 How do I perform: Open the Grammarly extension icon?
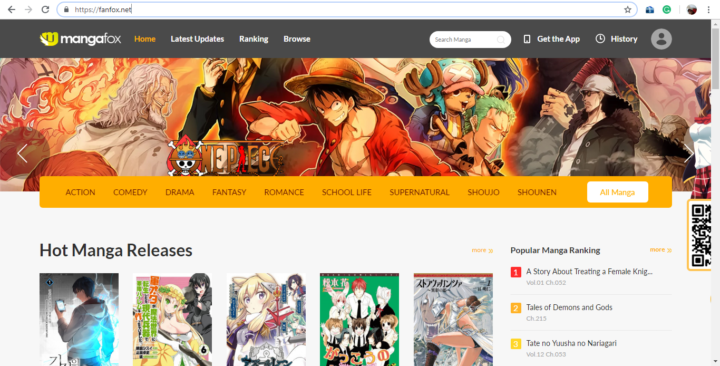pos(667,10)
